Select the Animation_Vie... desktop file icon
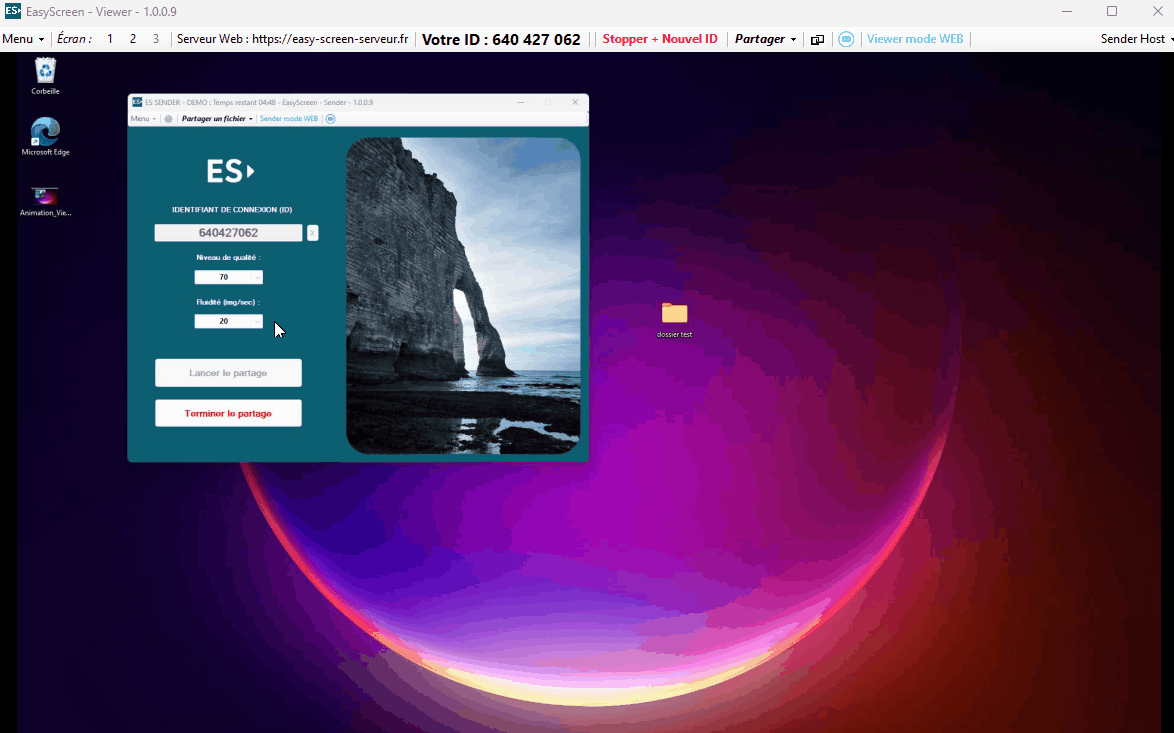 coord(45,196)
